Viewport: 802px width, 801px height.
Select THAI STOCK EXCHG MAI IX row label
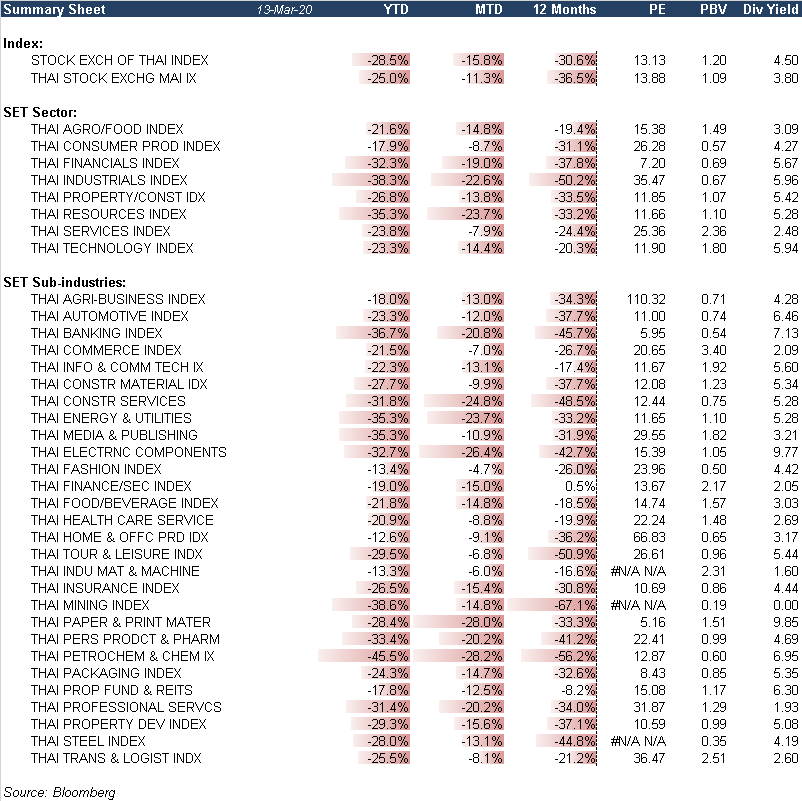114,78
